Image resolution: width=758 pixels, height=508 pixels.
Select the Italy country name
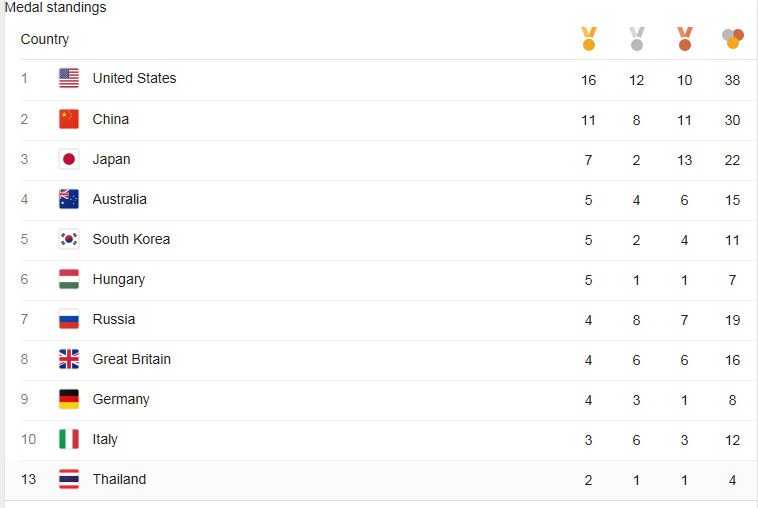point(105,439)
